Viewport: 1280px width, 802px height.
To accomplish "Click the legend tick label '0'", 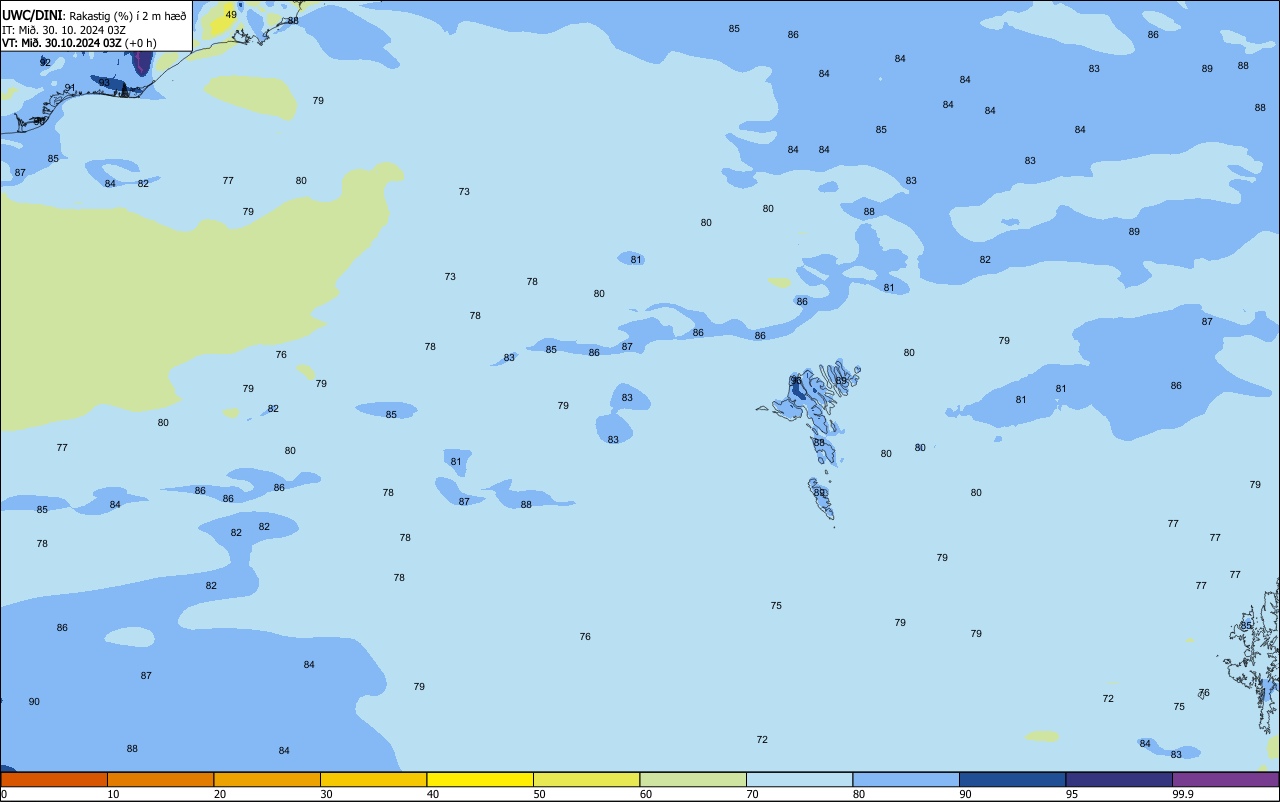I will (4, 794).
